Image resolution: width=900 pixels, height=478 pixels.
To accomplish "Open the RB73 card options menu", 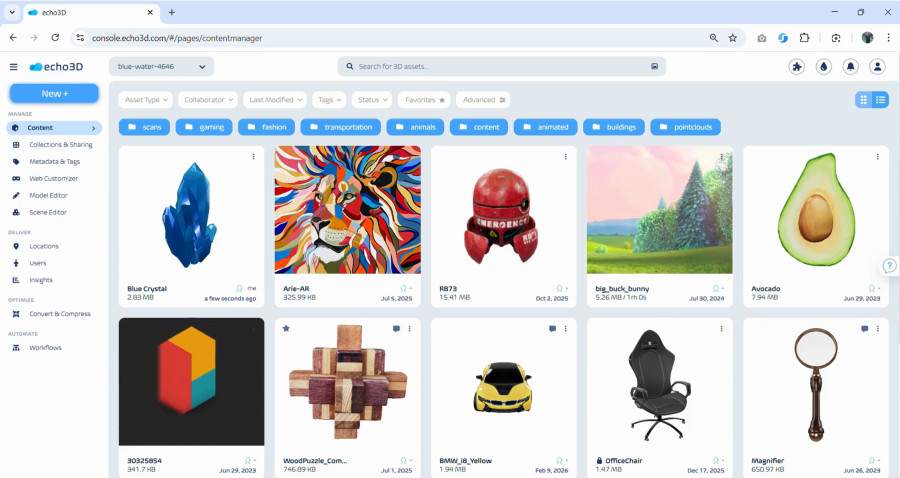I will coord(565,156).
